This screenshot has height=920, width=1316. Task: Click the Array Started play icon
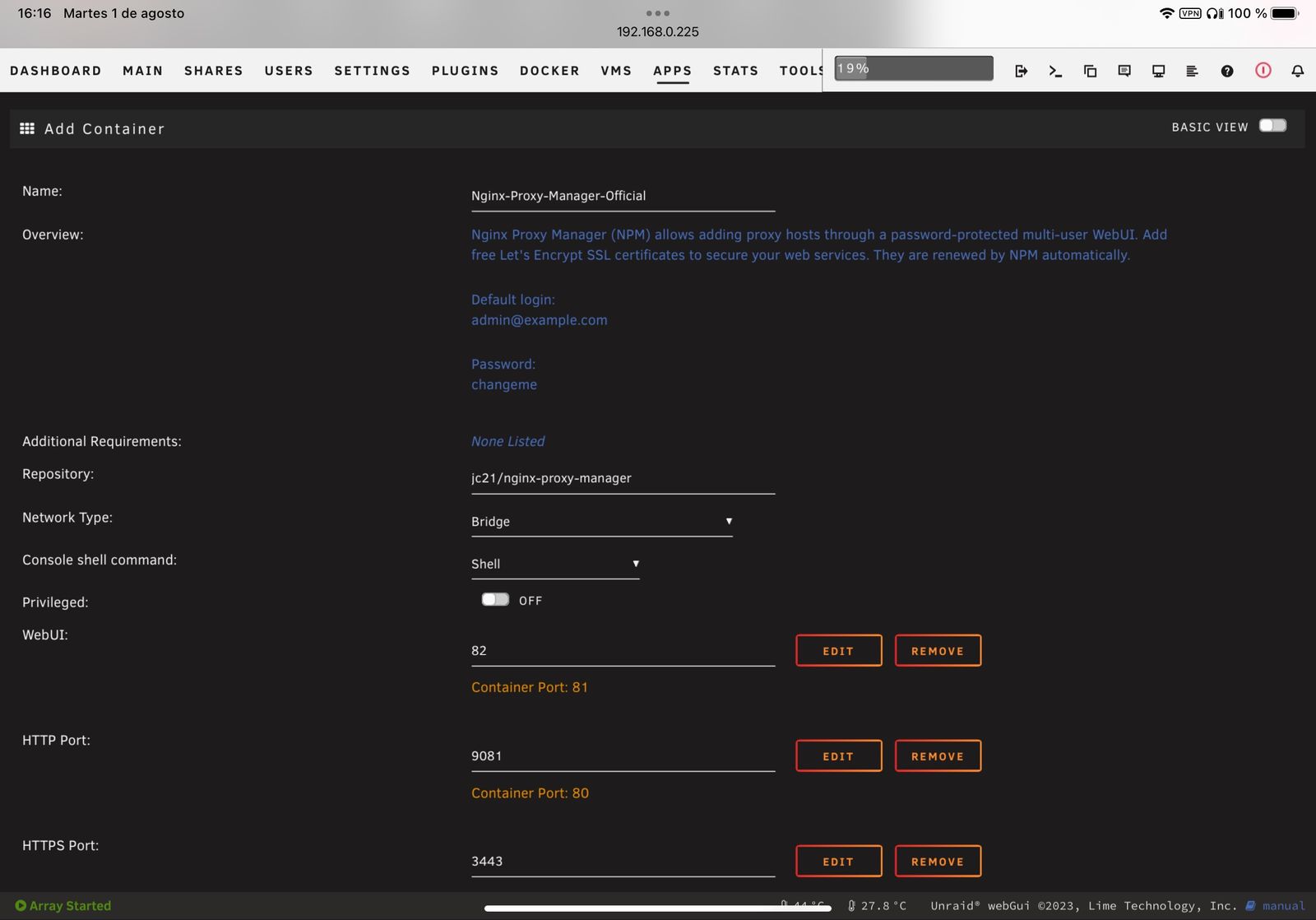(21, 905)
